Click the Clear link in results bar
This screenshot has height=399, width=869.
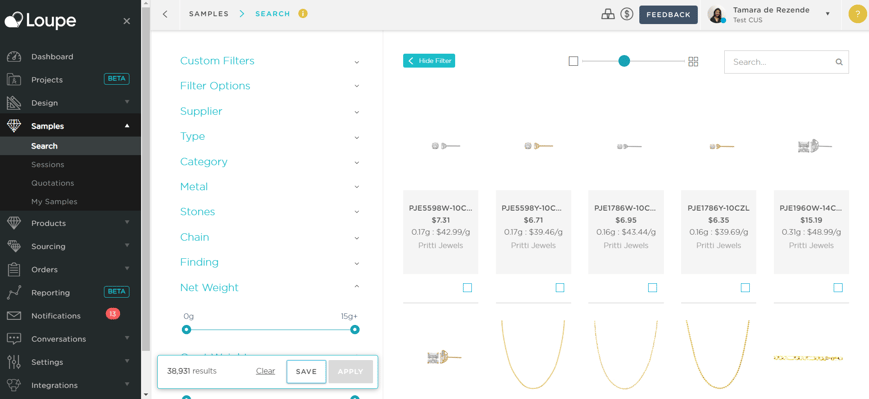pyautogui.click(x=265, y=371)
